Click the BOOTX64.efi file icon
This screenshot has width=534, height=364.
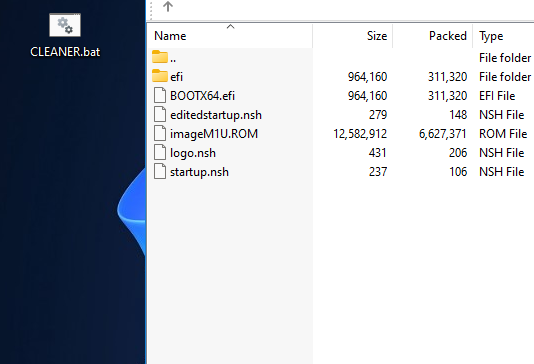(x=160, y=95)
